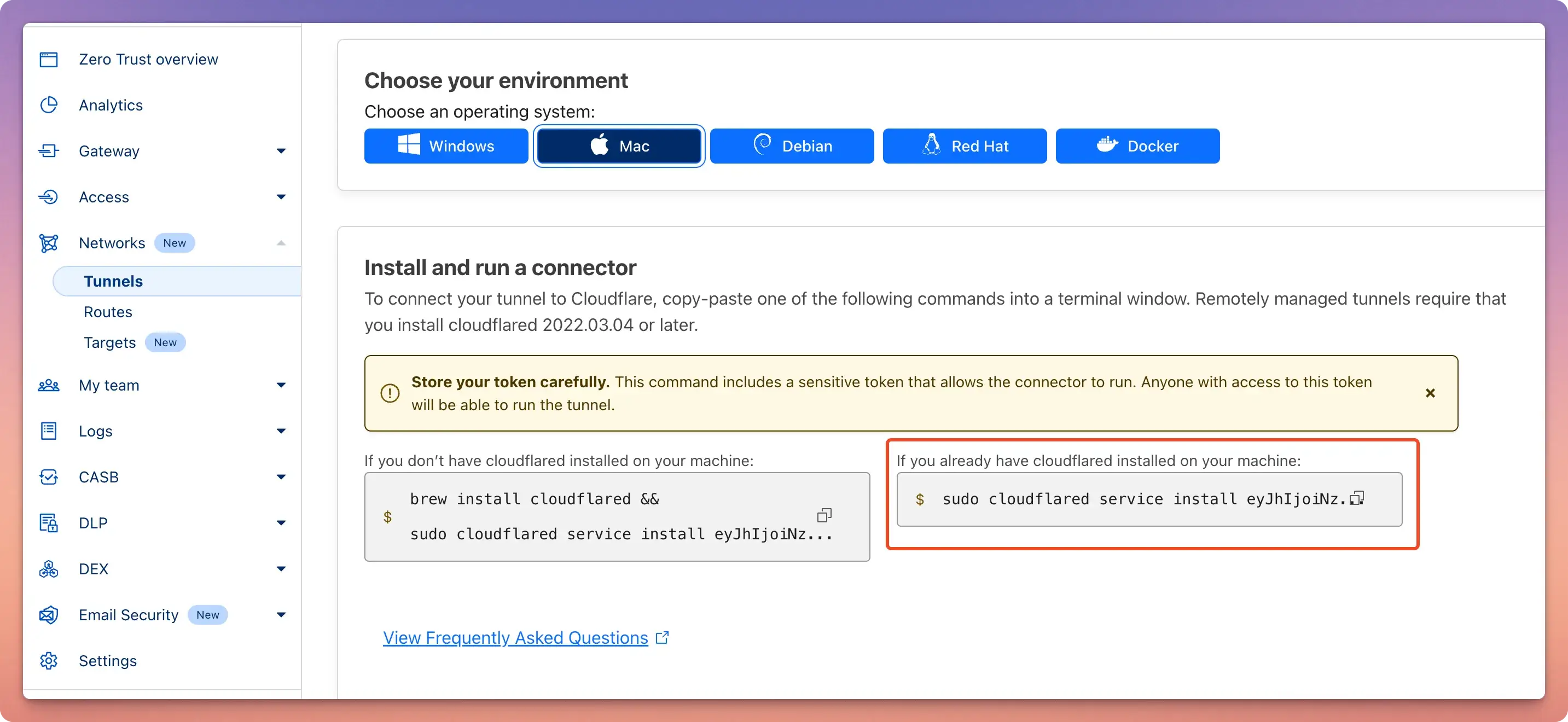
Task: Open Settings in the sidebar
Action: pyautogui.click(x=108, y=661)
